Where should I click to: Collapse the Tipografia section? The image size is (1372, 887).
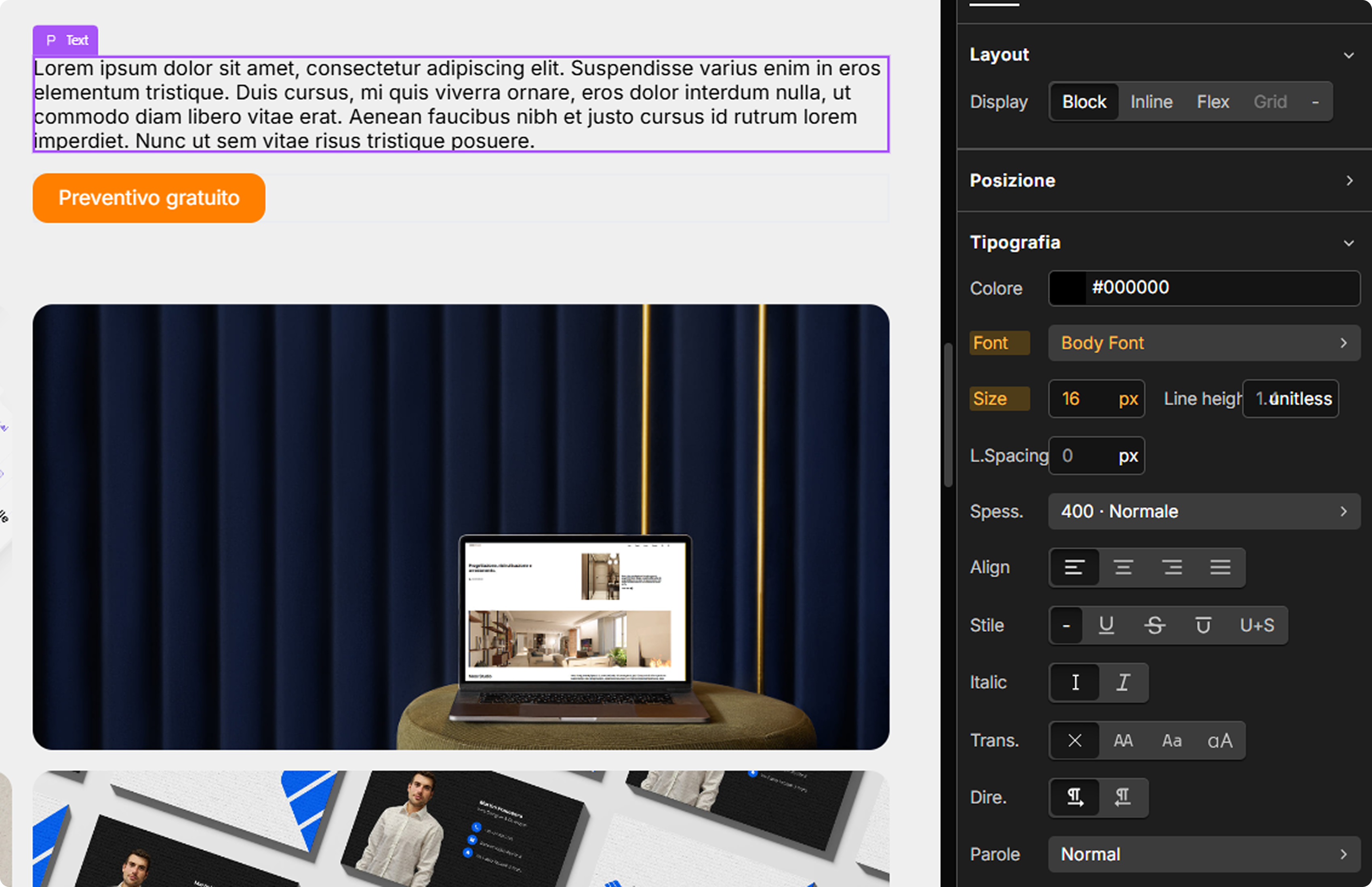(x=1349, y=243)
